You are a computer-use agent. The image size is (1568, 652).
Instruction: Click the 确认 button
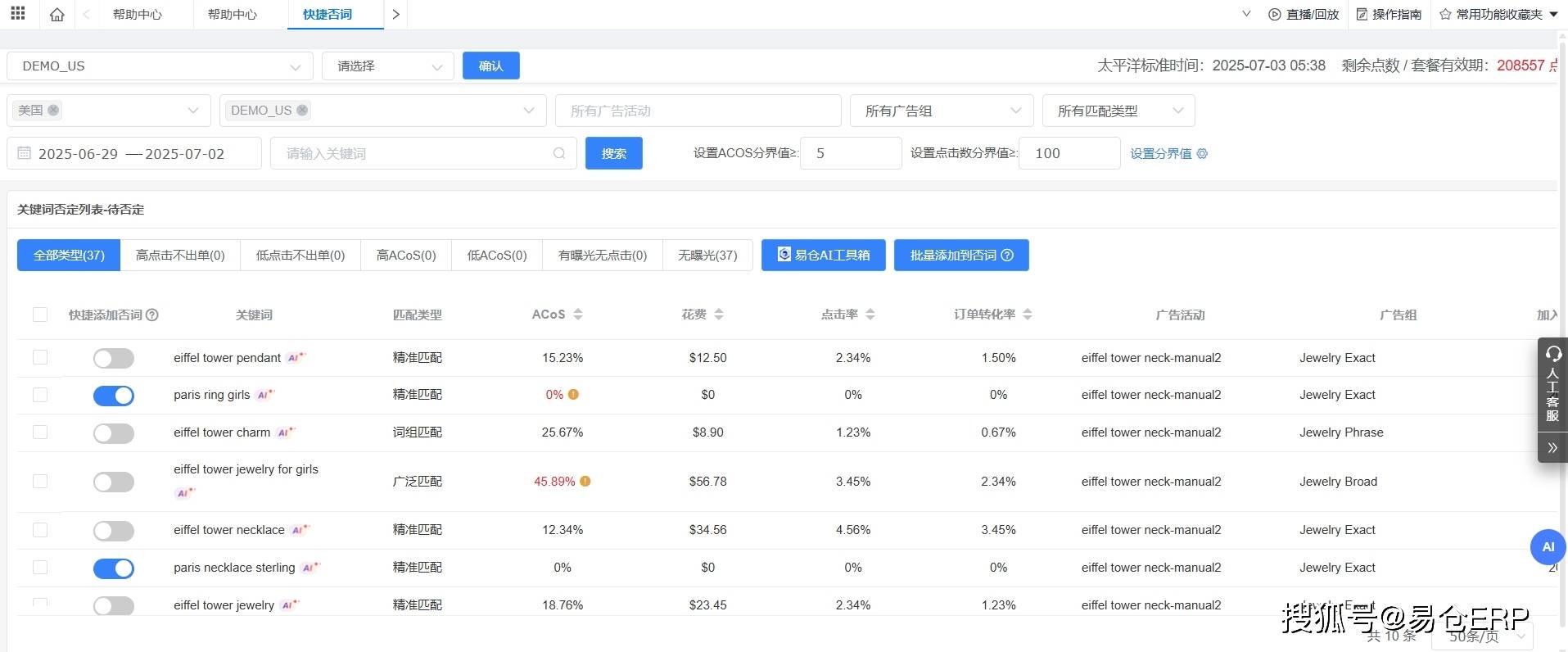[x=491, y=66]
